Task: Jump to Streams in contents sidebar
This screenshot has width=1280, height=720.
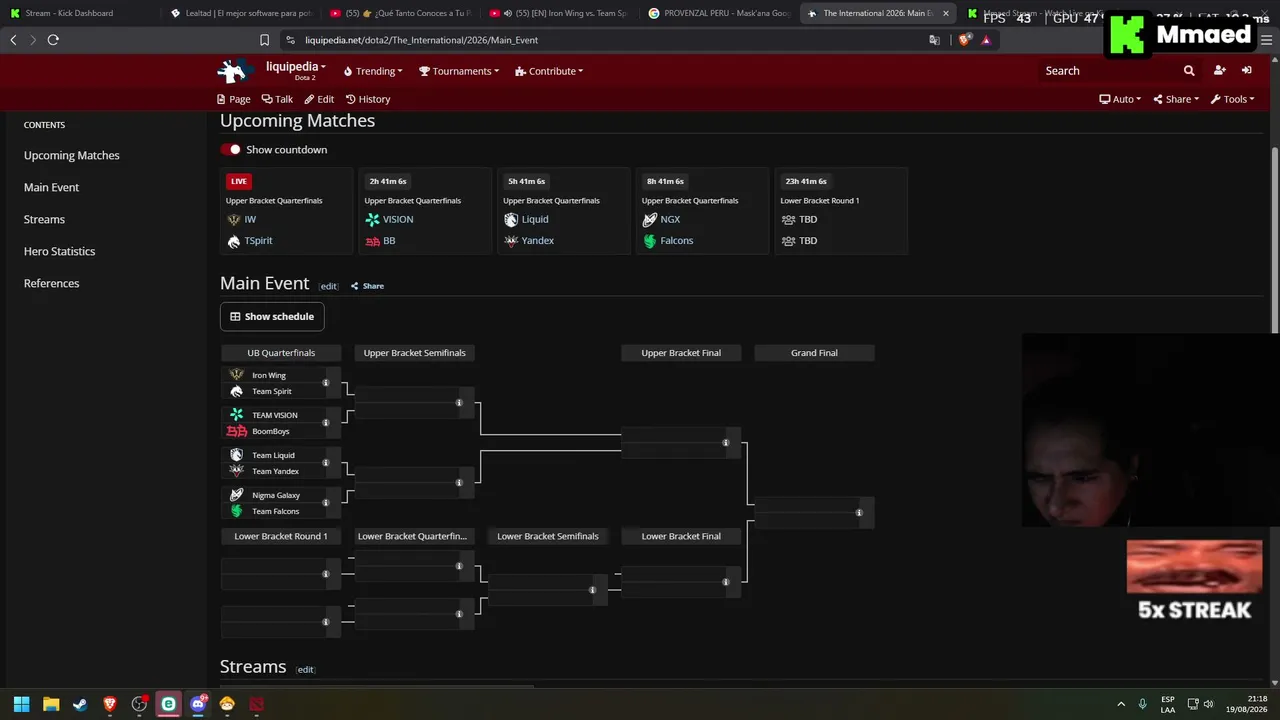Action: point(44,220)
